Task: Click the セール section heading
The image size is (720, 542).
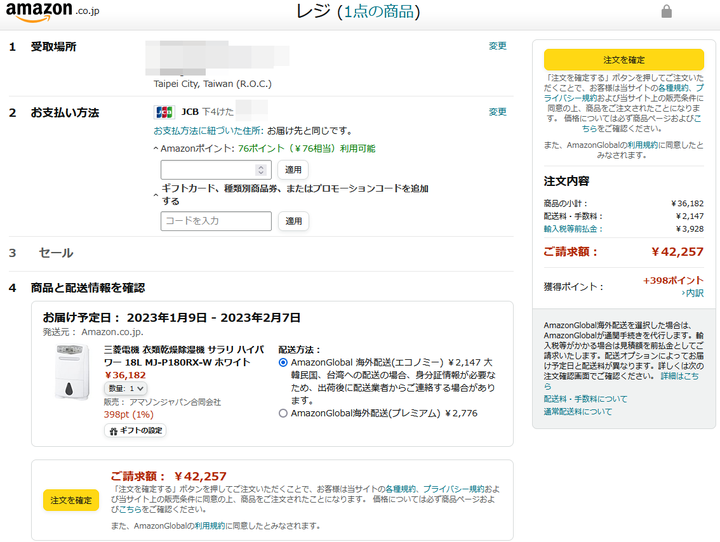Action: pyautogui.click(x=56, y=253)
